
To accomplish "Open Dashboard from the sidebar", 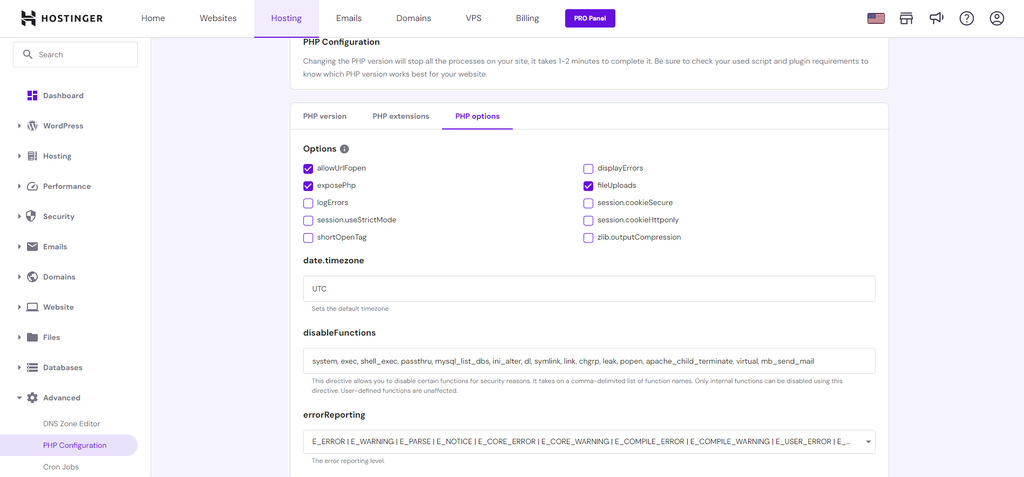I will (x=62, y=96).
